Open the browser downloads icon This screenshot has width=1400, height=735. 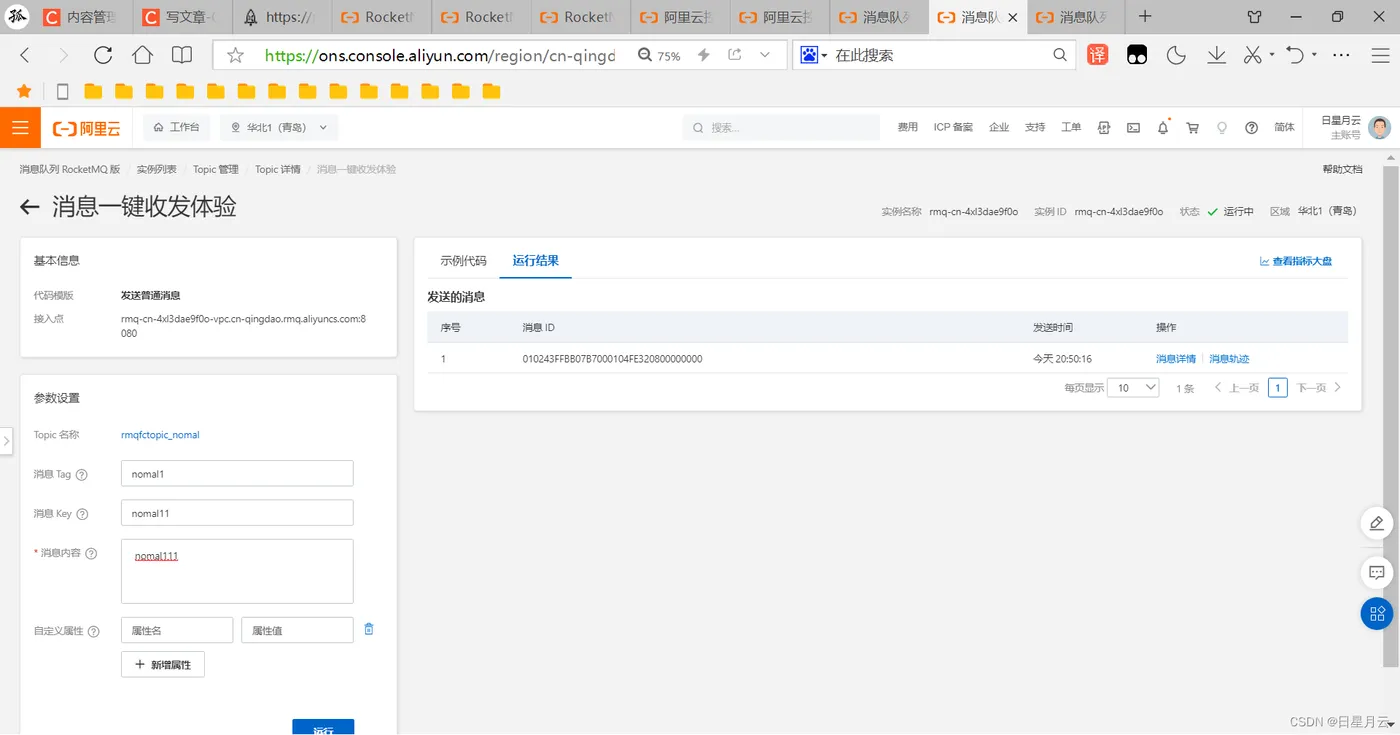pos(1216,55)
